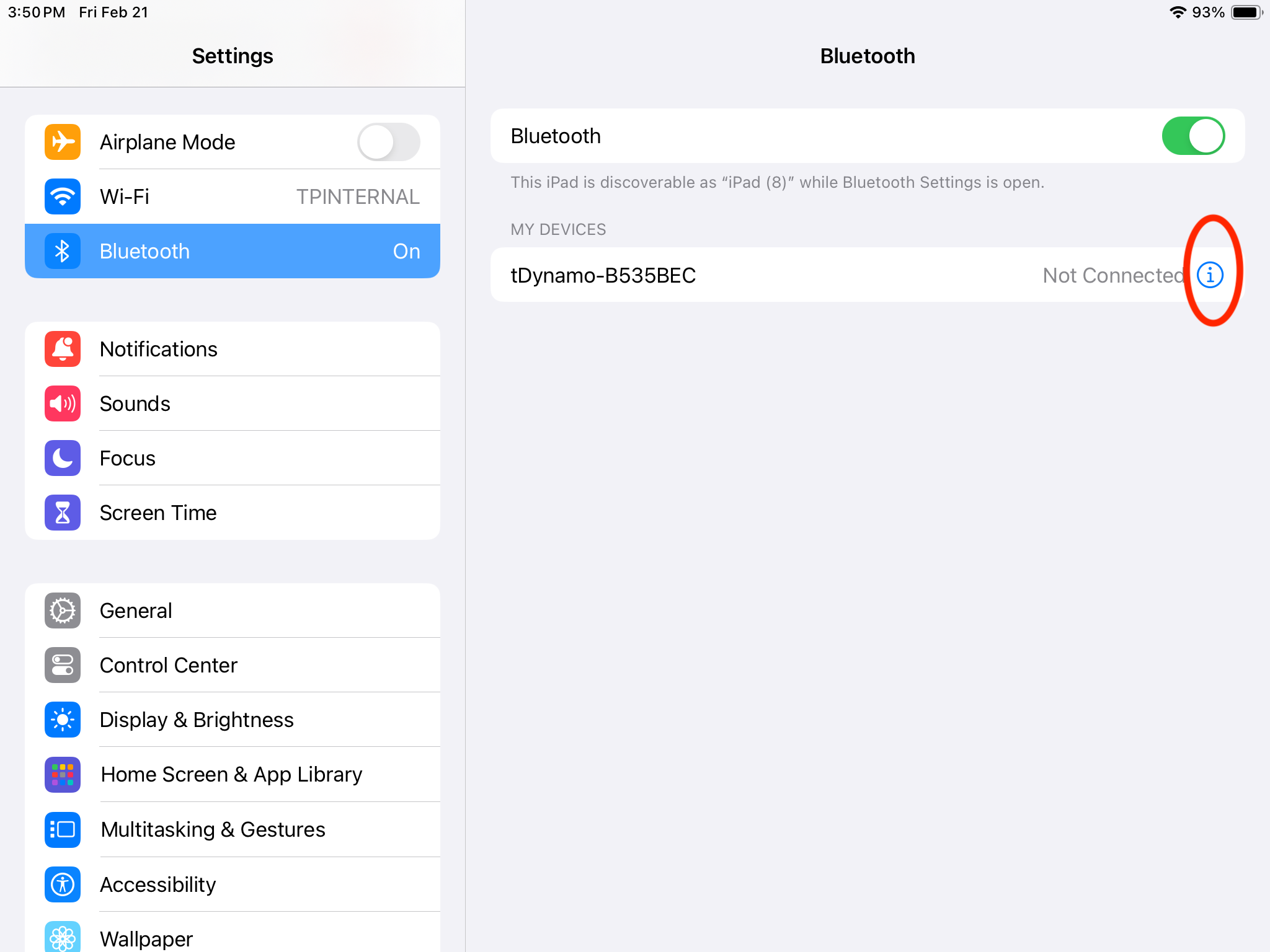Turn on Airplane Mode switch
This screenshot has height=952, width=1270.
[x=389, y=142]
